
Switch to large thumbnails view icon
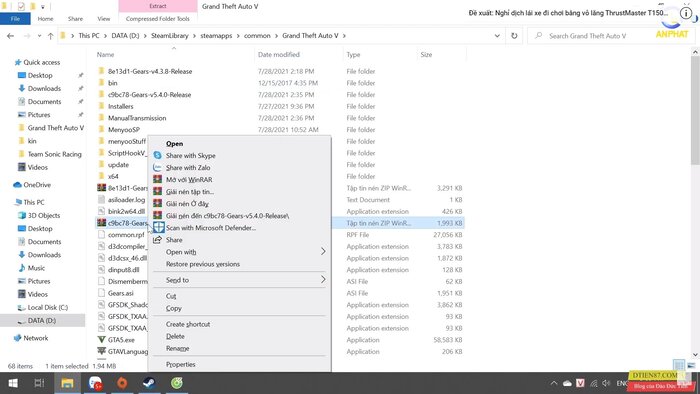[691, 365]
